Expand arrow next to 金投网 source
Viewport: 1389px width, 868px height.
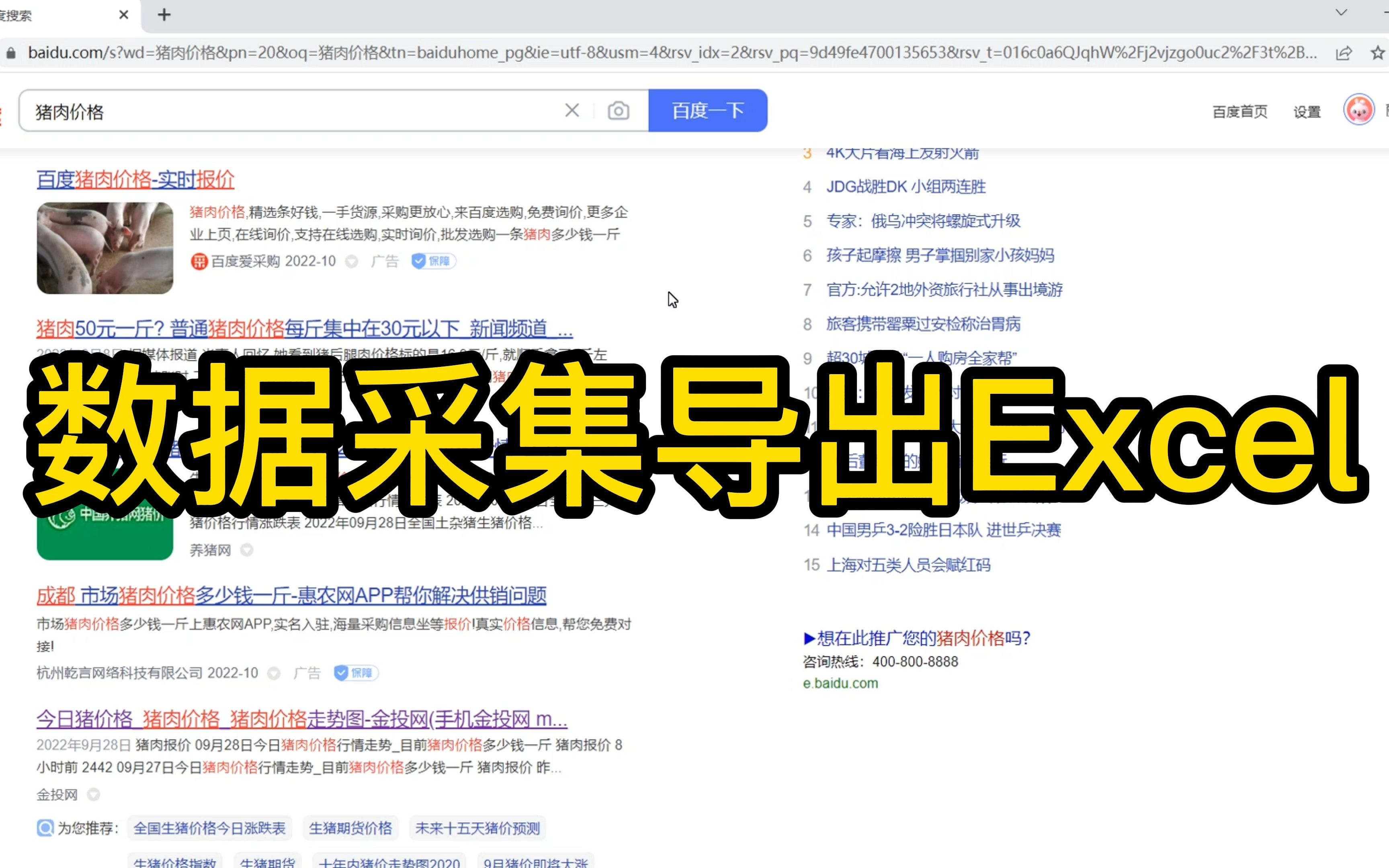tap(94, 794)
